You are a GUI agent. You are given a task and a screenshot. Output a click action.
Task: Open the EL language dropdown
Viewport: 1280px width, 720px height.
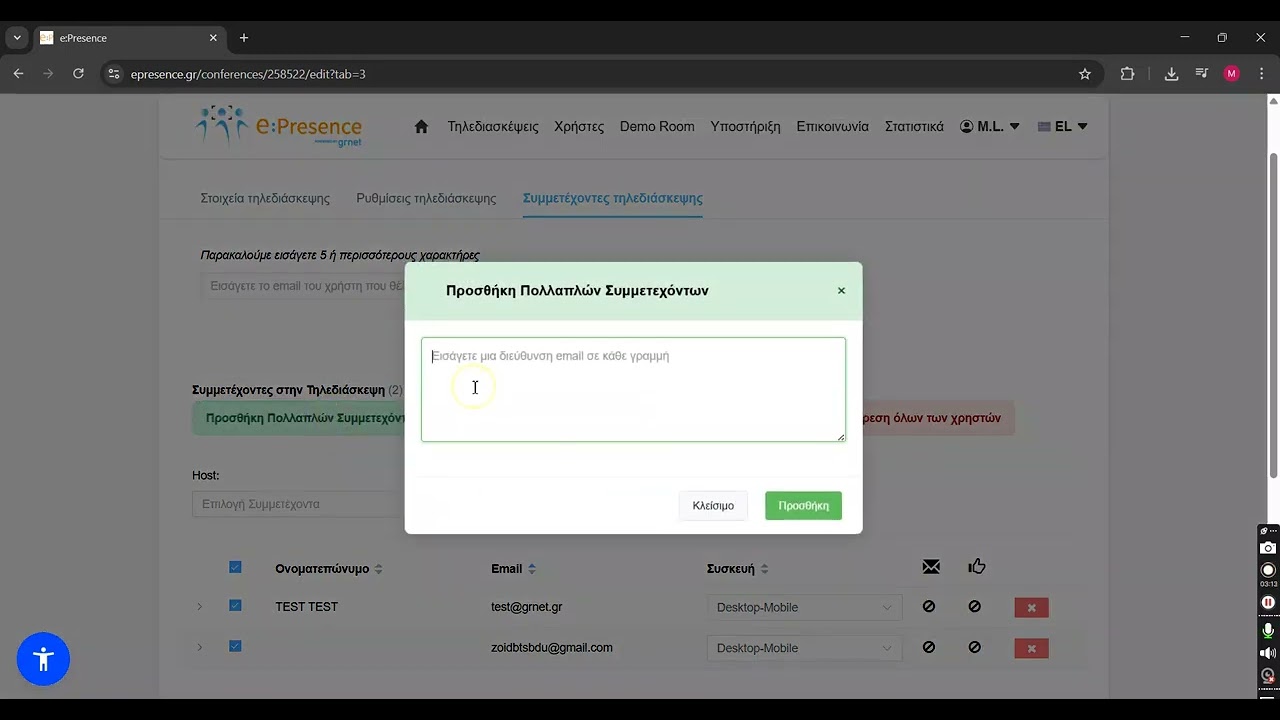[1063, 127]
